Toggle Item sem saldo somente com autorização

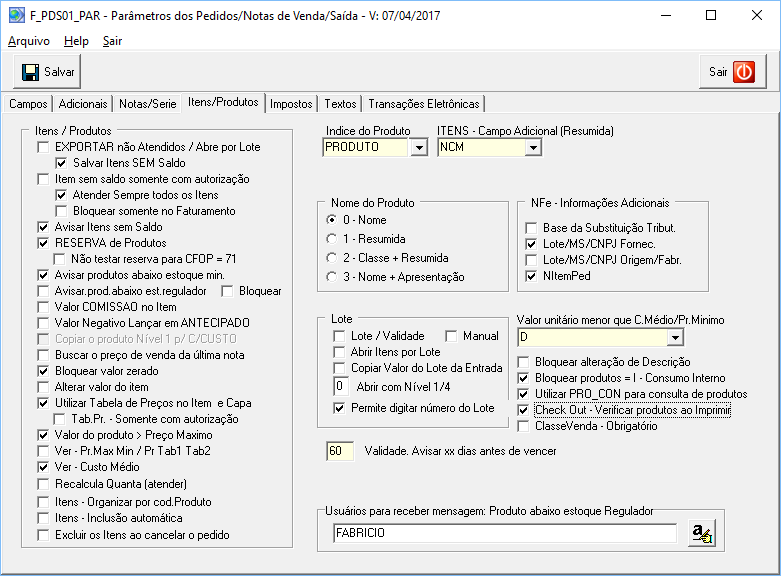[x=43, y=179]
